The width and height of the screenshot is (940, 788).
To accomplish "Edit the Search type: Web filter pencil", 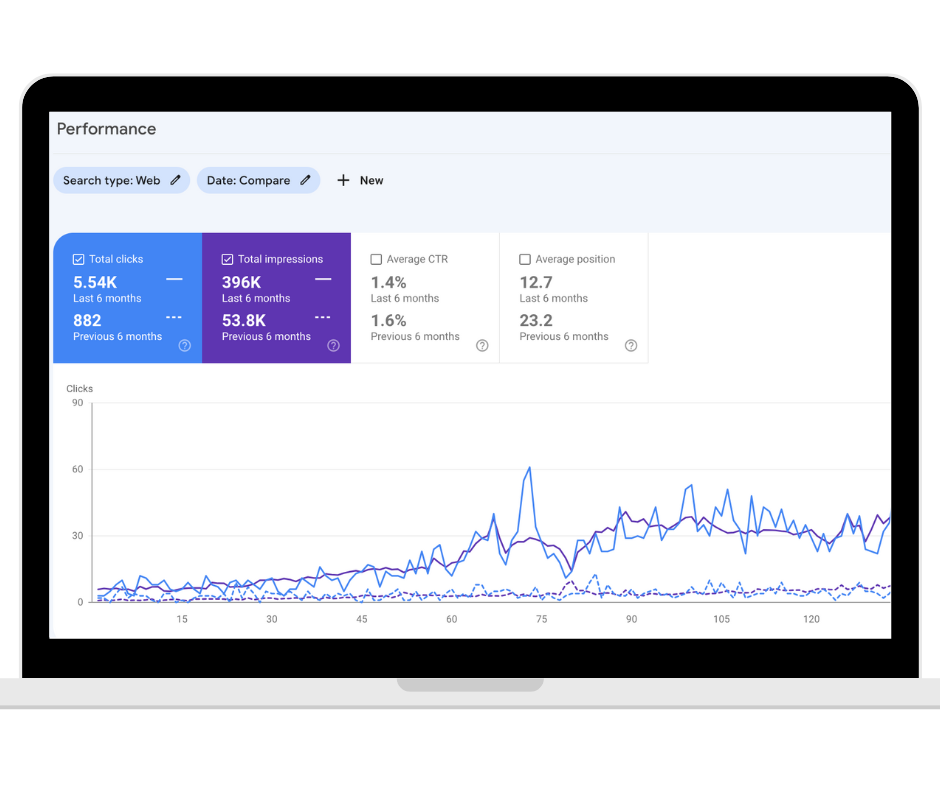I will [x=175, y=180].
